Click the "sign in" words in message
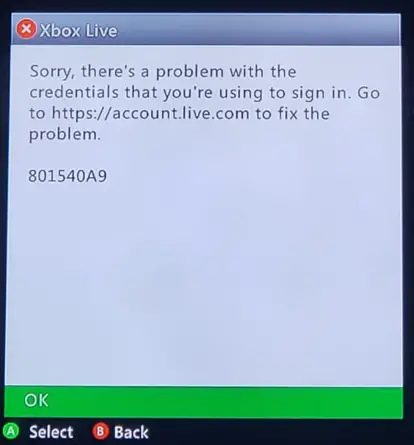This screenshot has width=414, height=445. (321, 93)
